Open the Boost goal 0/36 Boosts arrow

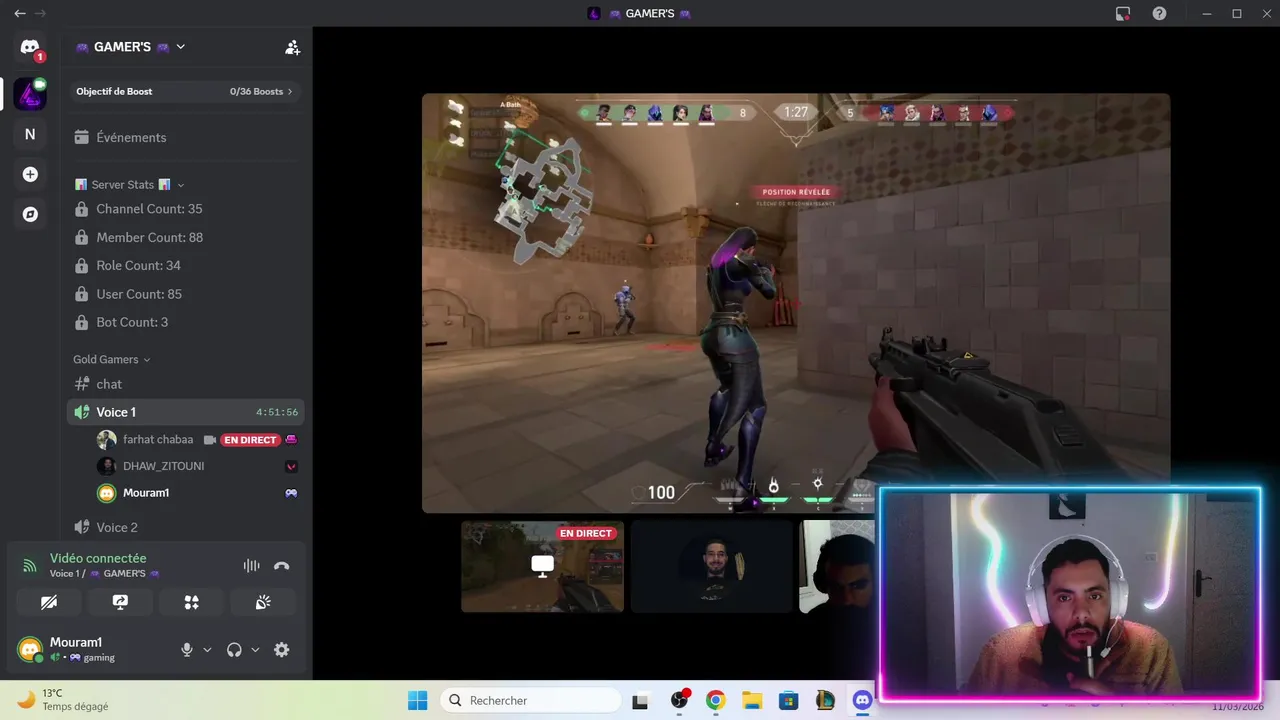[290, 91]
